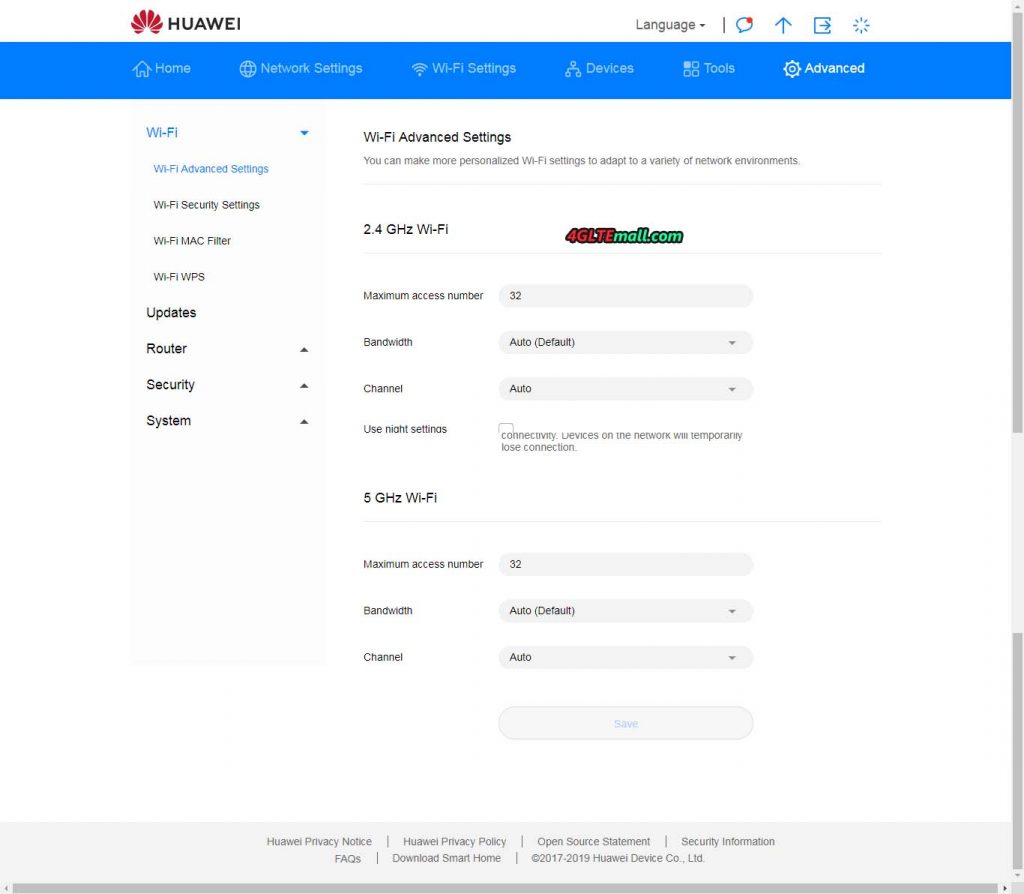This screenshot has height=894, width=1024.
Task: Open the Huawei Privacy Policy link
Action: tap(455, 841)
